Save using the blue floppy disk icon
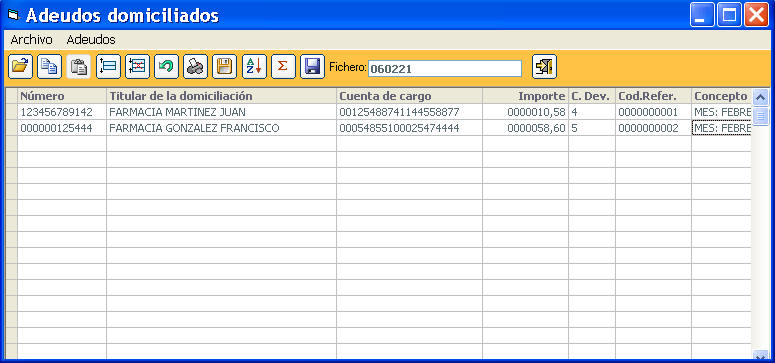 point(312,66)
